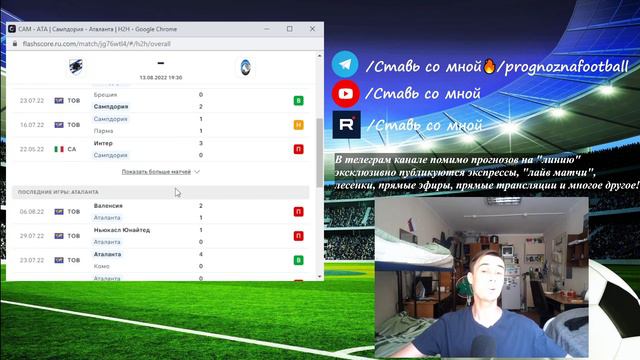Click competition flag in 29.07.22 Ньюкасл row

point(59,236)
